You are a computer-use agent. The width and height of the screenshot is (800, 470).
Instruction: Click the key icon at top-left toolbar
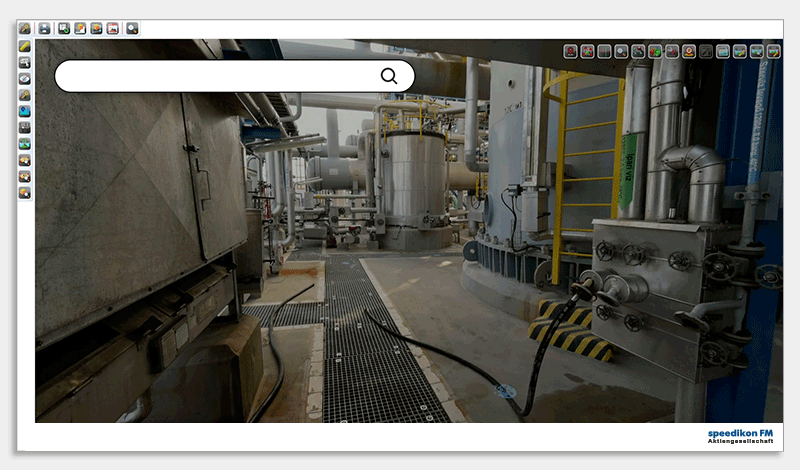(25, 28)
